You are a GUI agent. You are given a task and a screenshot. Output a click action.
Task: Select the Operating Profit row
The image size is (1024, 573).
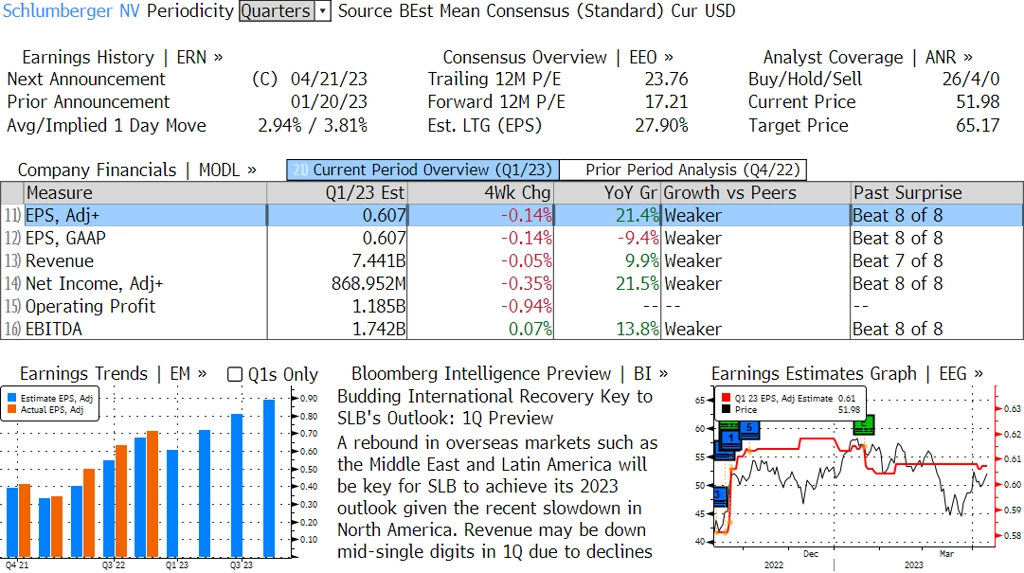tap(512, 306)
